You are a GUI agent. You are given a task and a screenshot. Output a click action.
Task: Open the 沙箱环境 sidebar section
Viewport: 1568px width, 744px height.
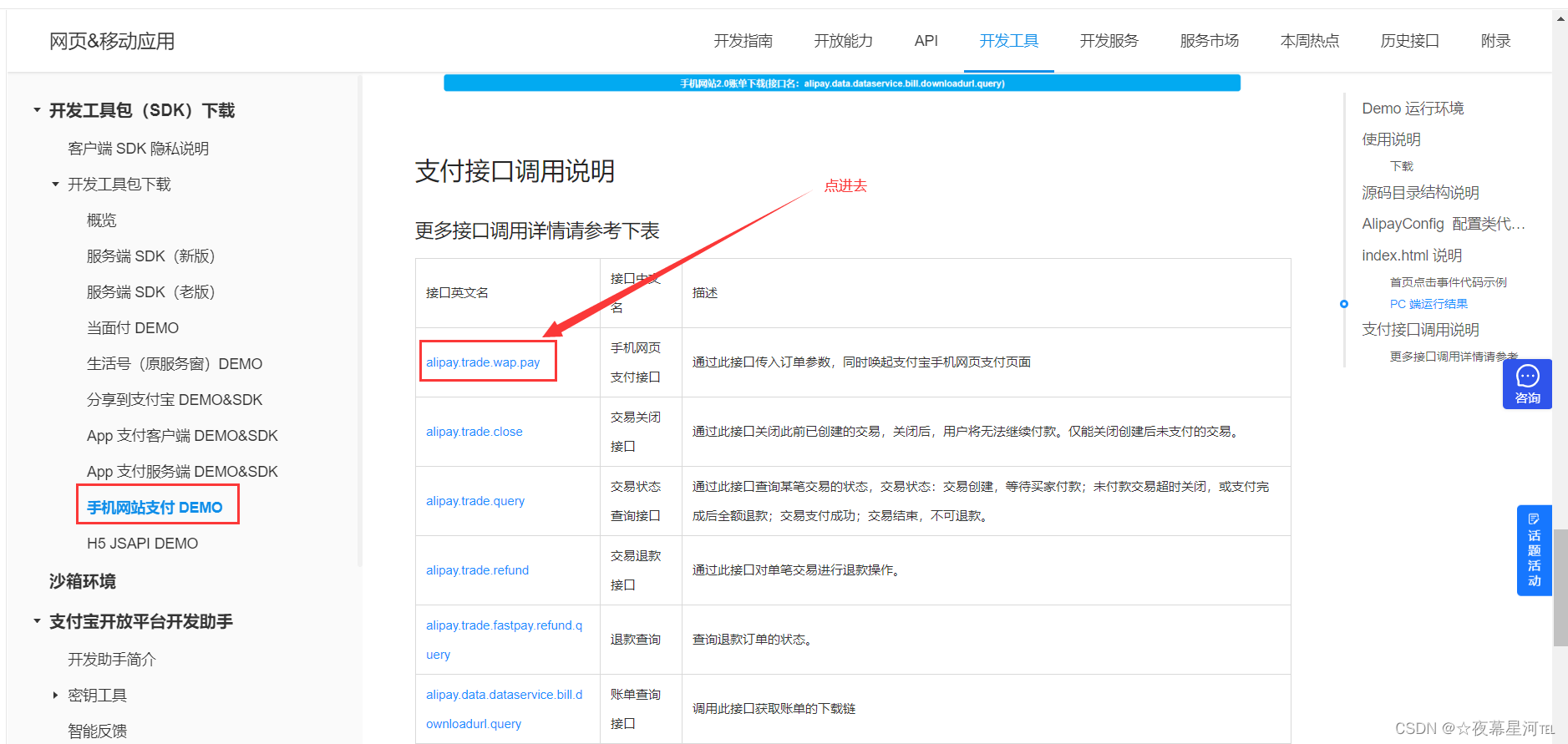82,581
